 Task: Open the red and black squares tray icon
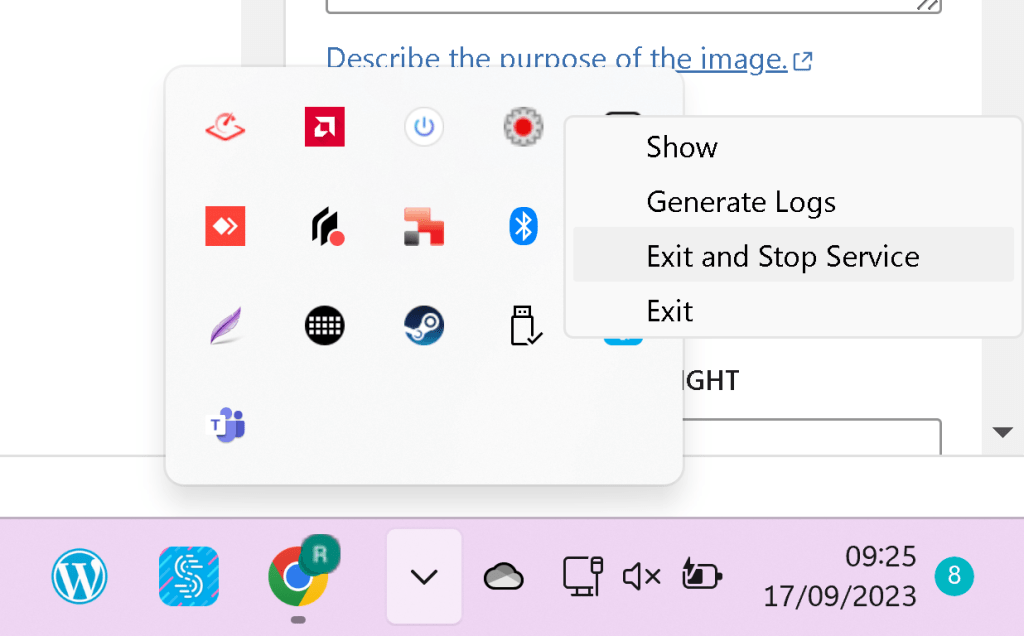(424, 227)
